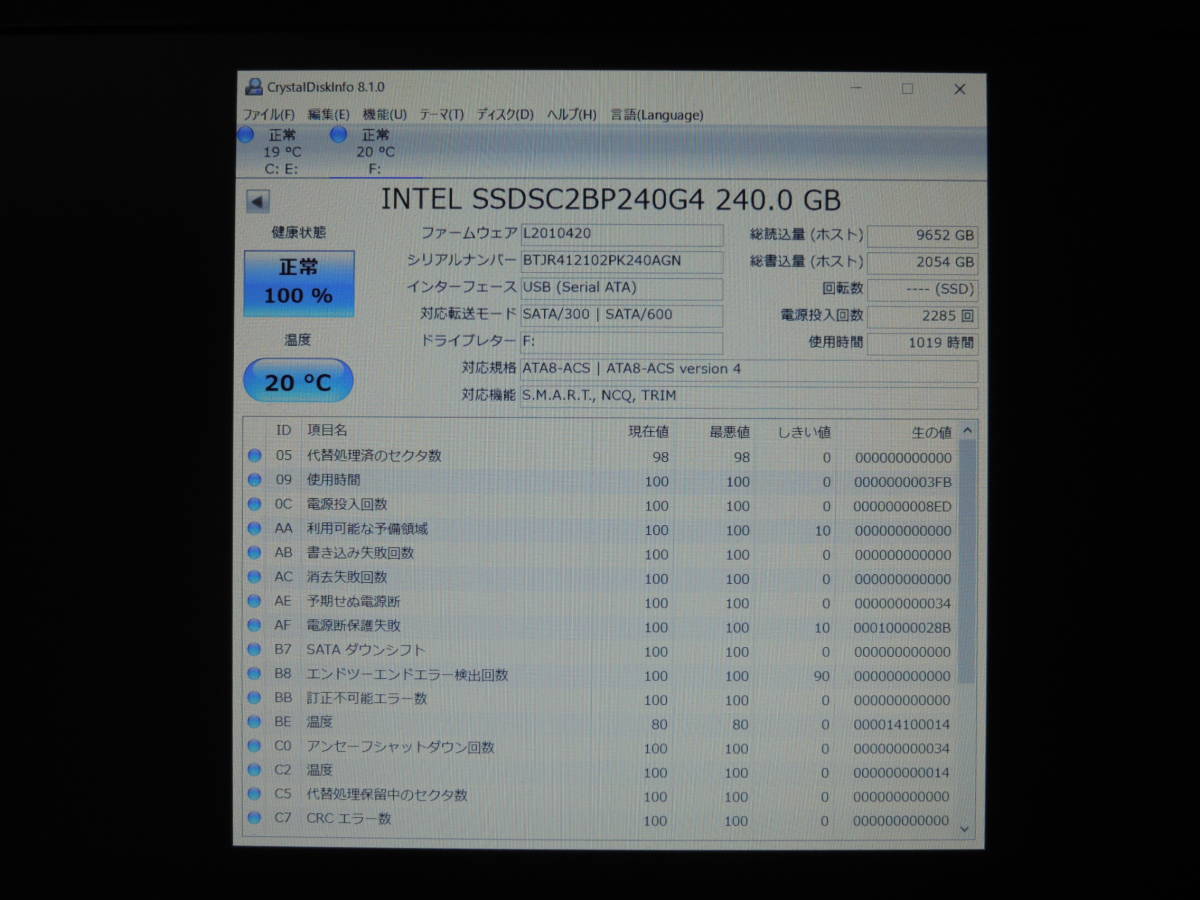Click status dot for C0 アンセーフシャットダウン回数
This screenshot has height=900, width=1200.
point(254,748)
